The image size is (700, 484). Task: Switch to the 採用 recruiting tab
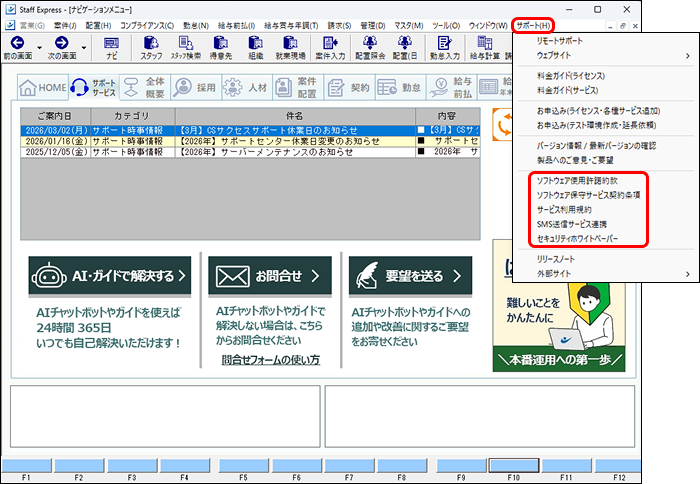pyautogui.click(x=196, y=88)
